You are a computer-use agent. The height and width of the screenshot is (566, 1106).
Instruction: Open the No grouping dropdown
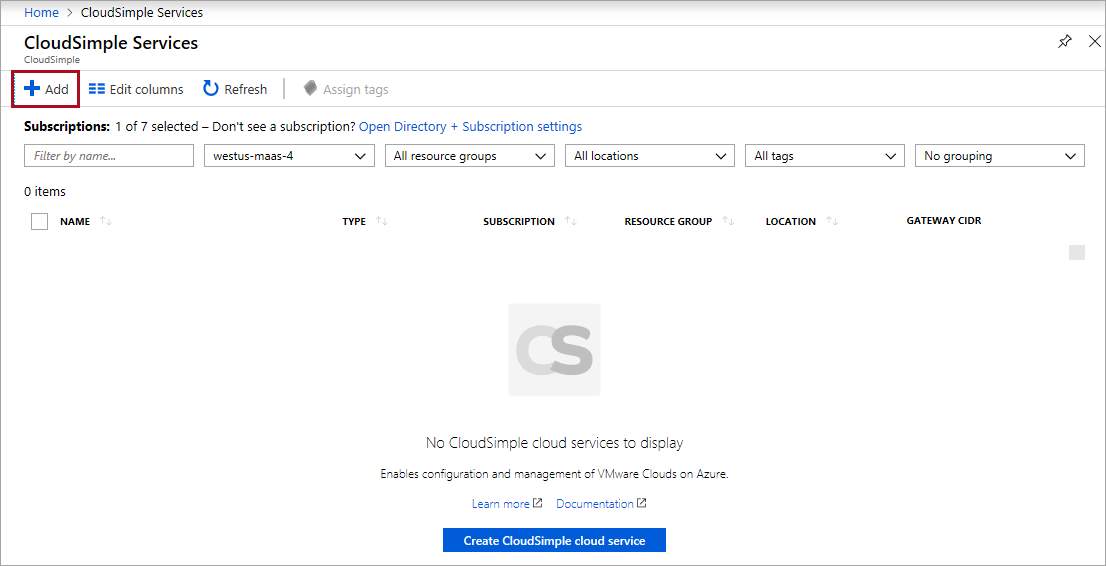(x=999, y=156)
